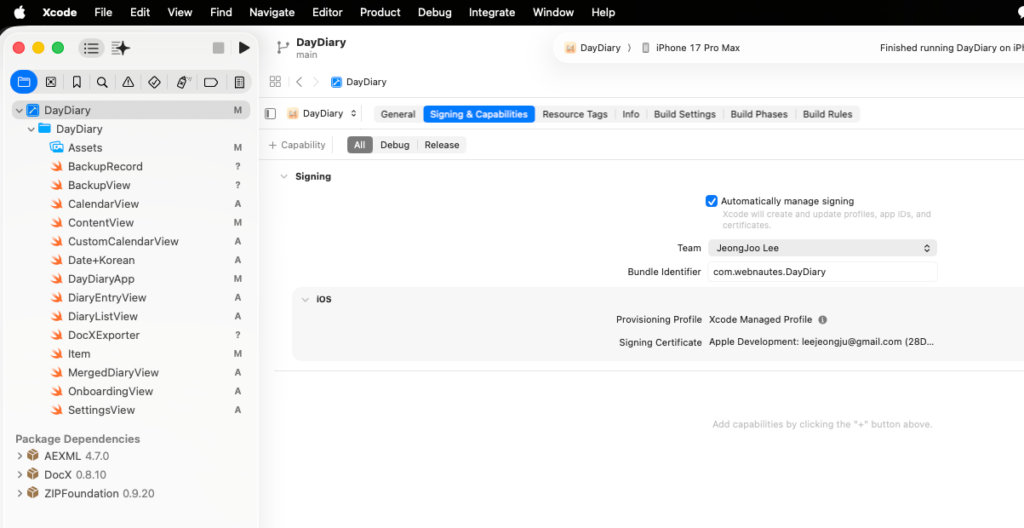Select the Debug configuration filter
Viewport: 1024px width, 528px height.
tap(395, 145)
